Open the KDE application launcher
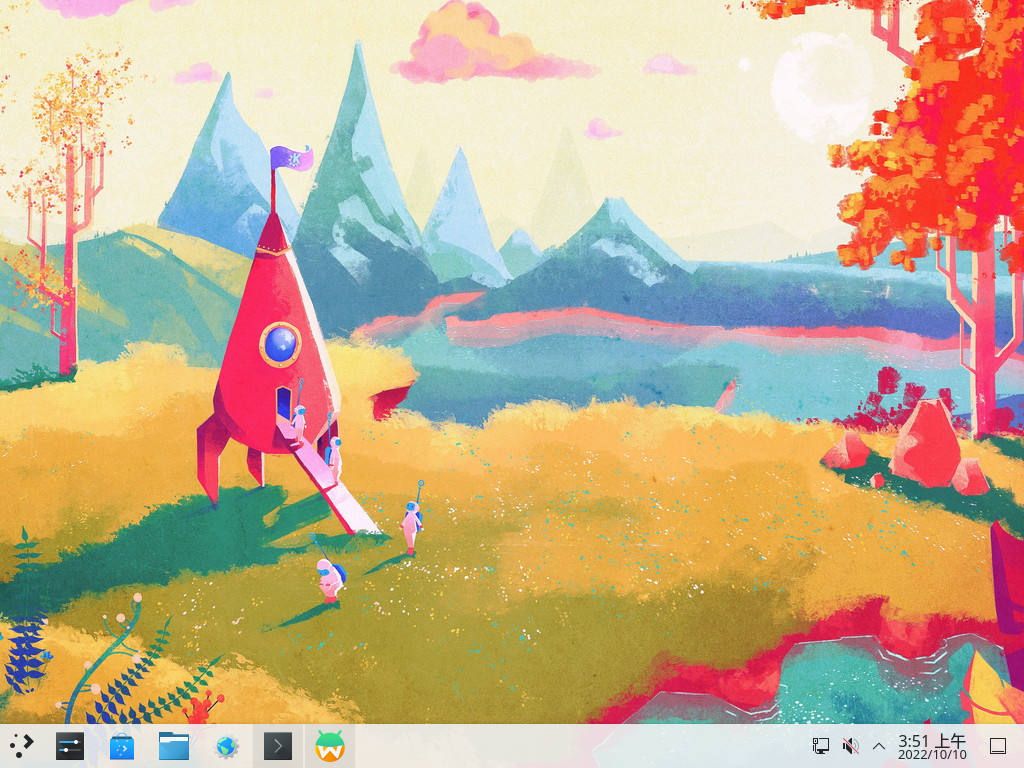Viewport: 1024px width, 768px height. pos(20,746)
